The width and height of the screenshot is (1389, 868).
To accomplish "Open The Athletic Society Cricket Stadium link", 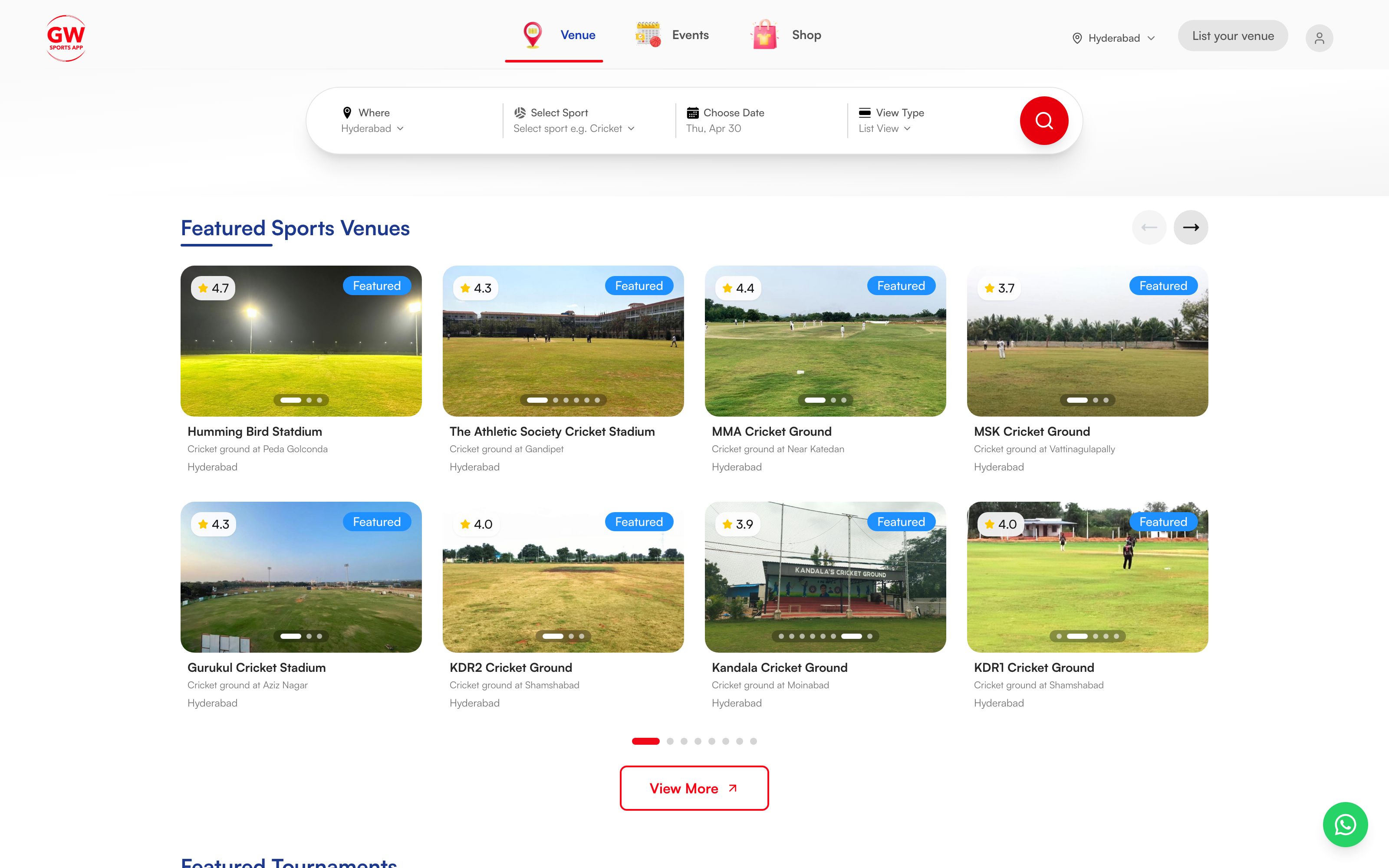I will click(x=552, y=432).
